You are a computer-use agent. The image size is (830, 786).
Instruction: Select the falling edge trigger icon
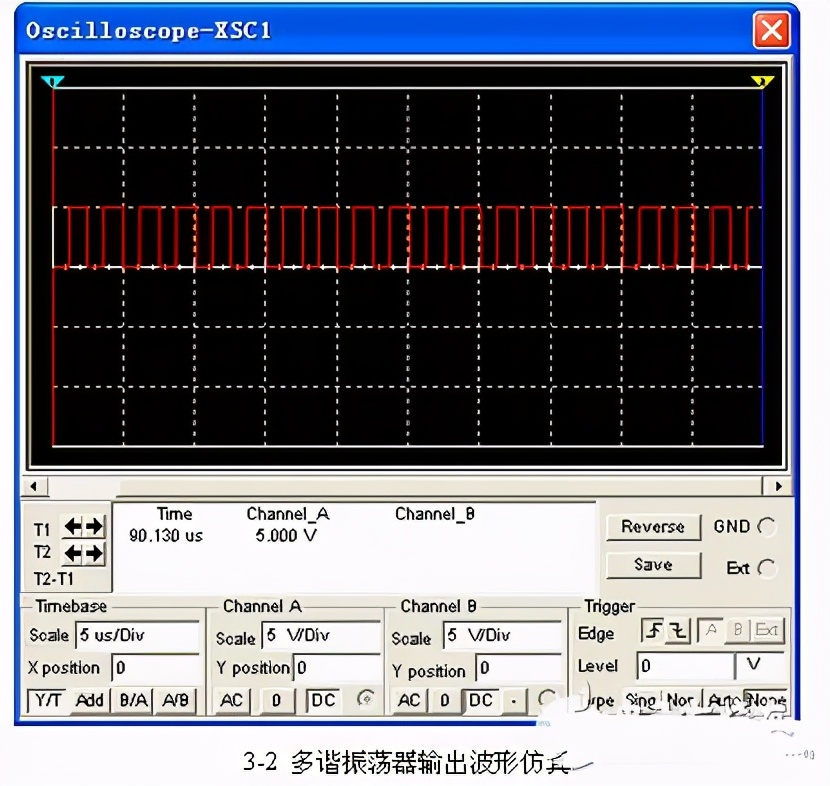[x=678, y=630]
